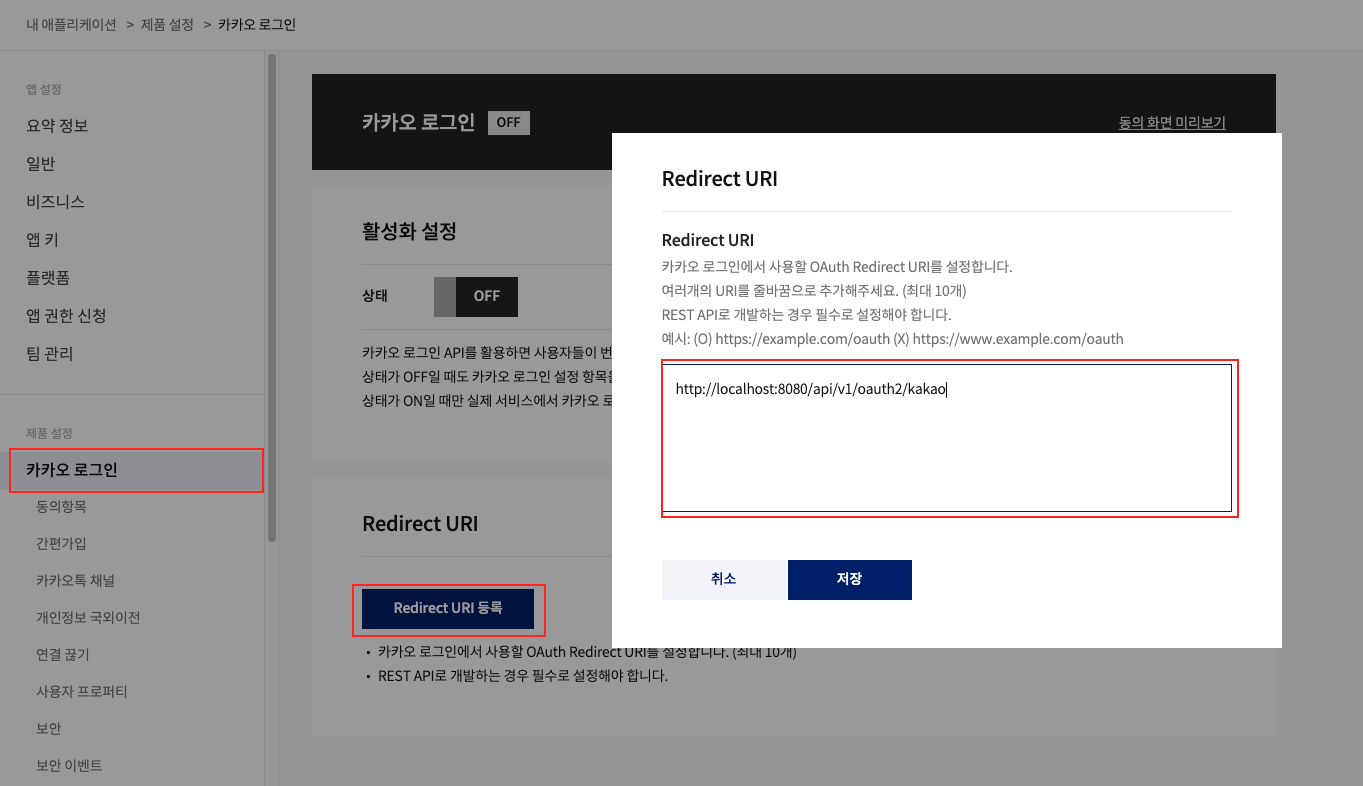1363x786 pixels.
Task: Open 비즈니스 in sidebar
Action: 55,202
